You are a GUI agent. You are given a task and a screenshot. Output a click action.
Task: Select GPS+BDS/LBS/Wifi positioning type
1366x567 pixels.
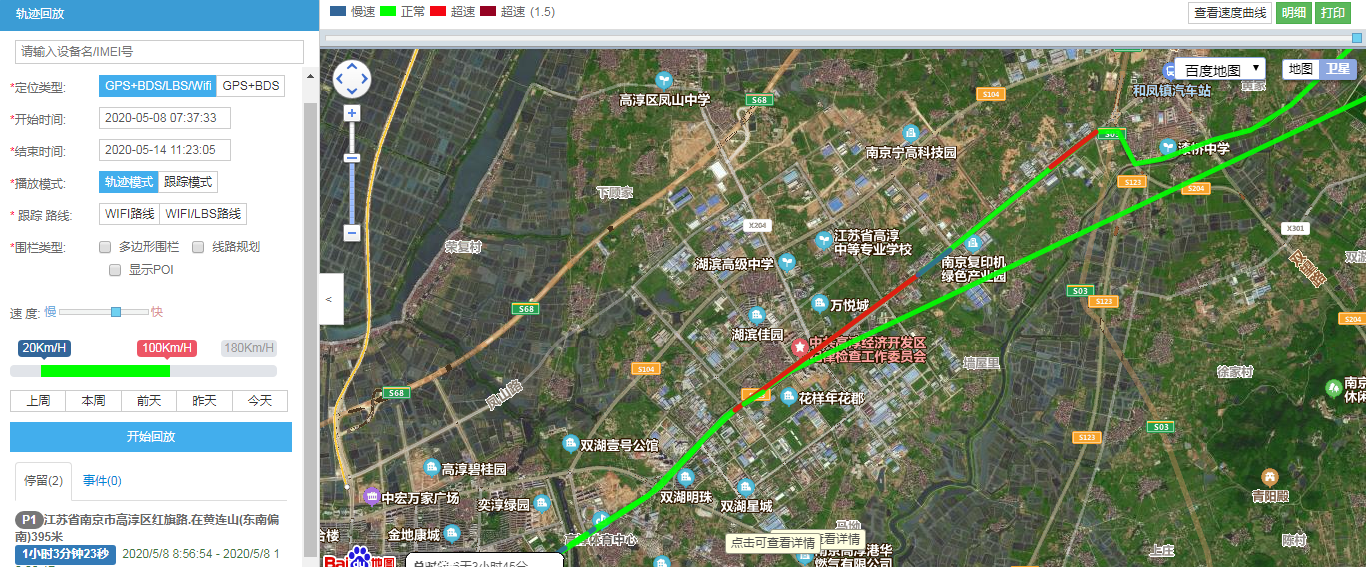pos(158,86)
